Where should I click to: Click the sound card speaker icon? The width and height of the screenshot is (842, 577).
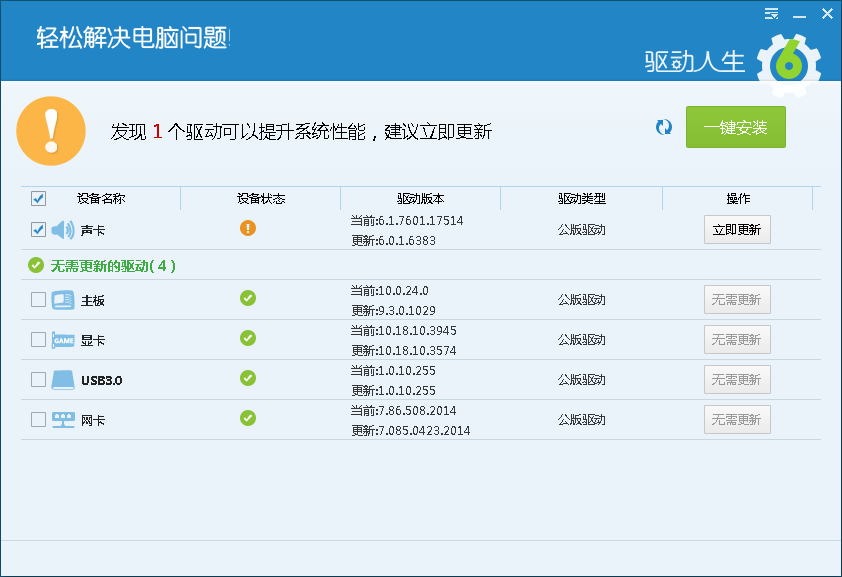point(63,230)
